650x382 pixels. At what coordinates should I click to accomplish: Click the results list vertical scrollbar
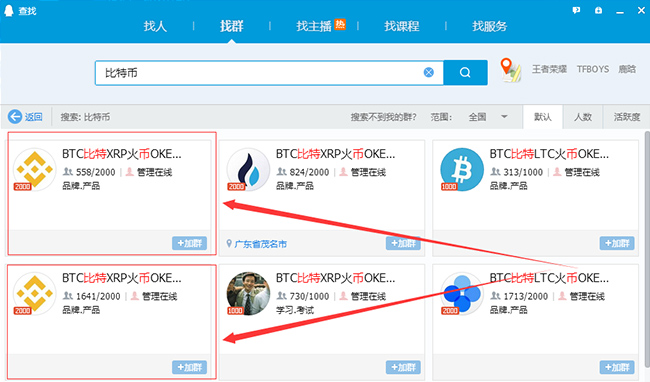pos(647,249)
